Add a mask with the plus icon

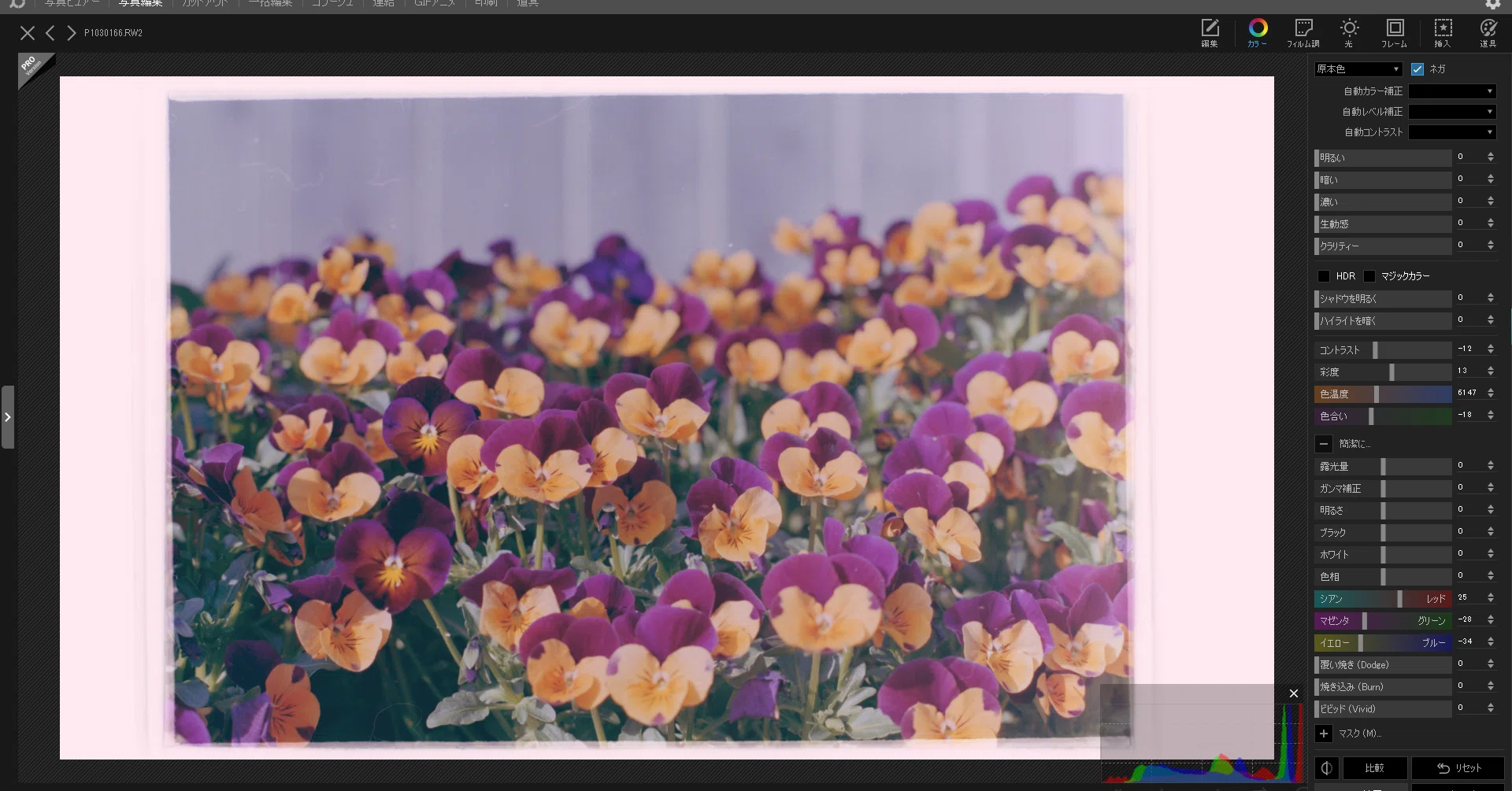(1324, 734)
